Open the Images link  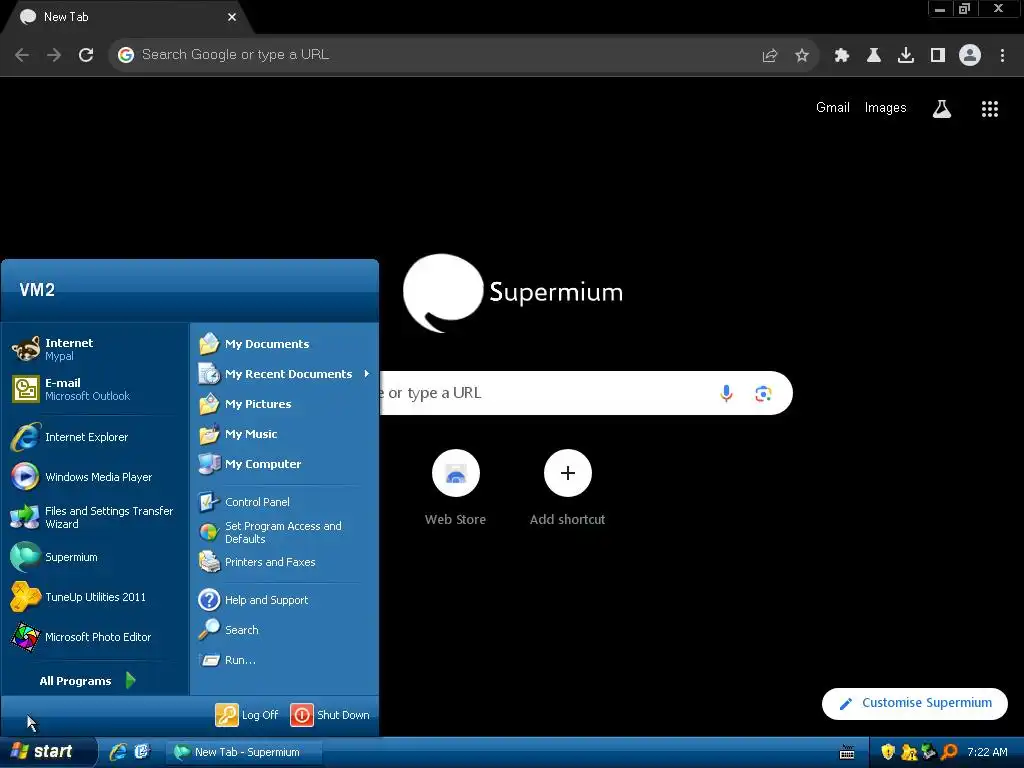click(886, 108)
